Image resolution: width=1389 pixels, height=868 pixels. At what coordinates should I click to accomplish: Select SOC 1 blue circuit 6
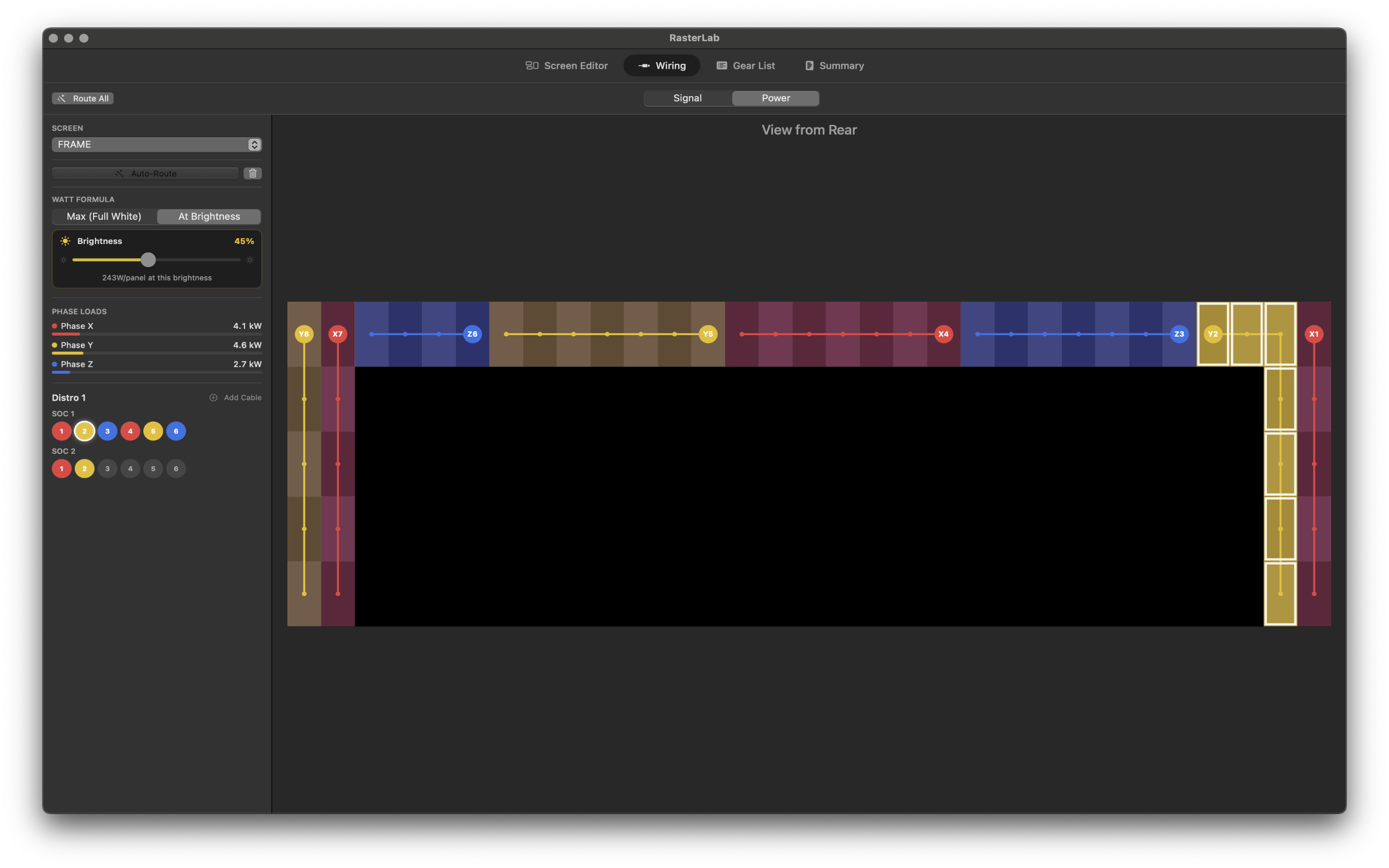click(x=176, y=431)
